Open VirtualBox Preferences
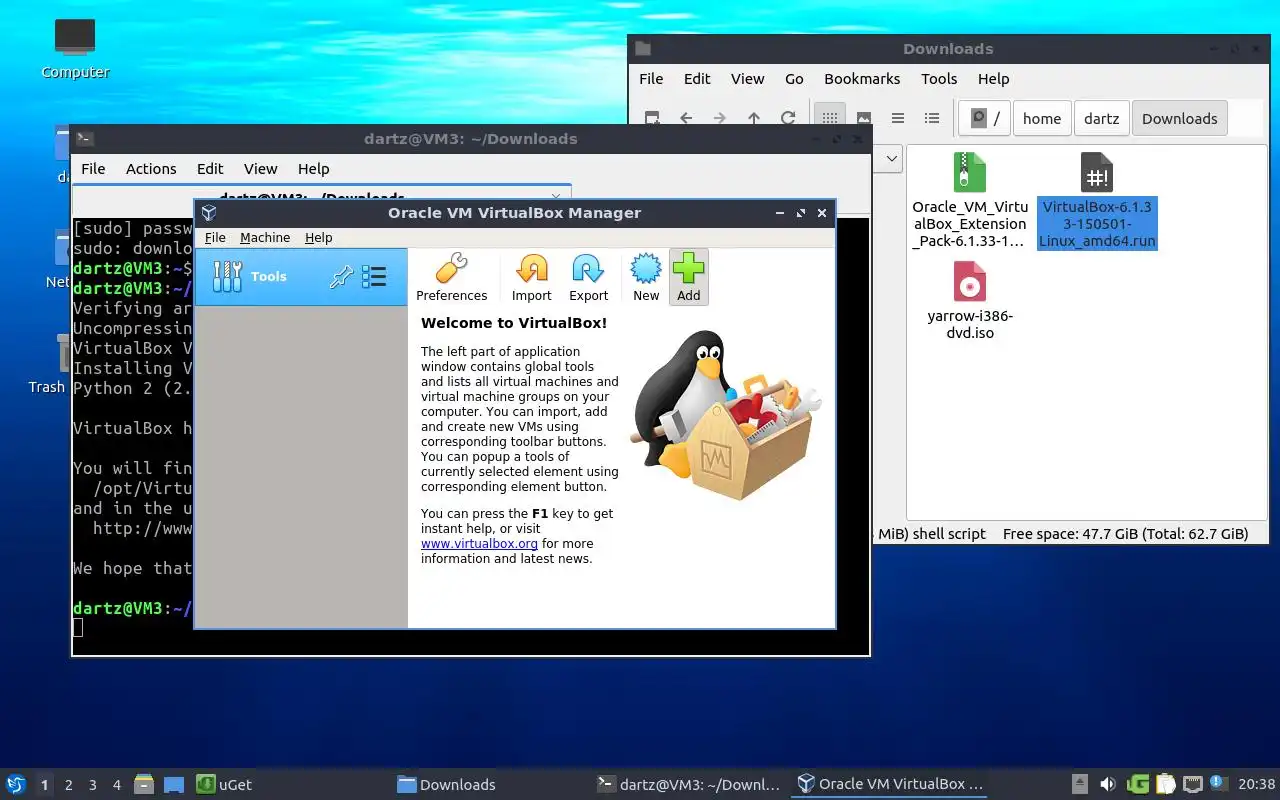The height and width of the screenshot is (800, 1280). (x=451, y=277)
